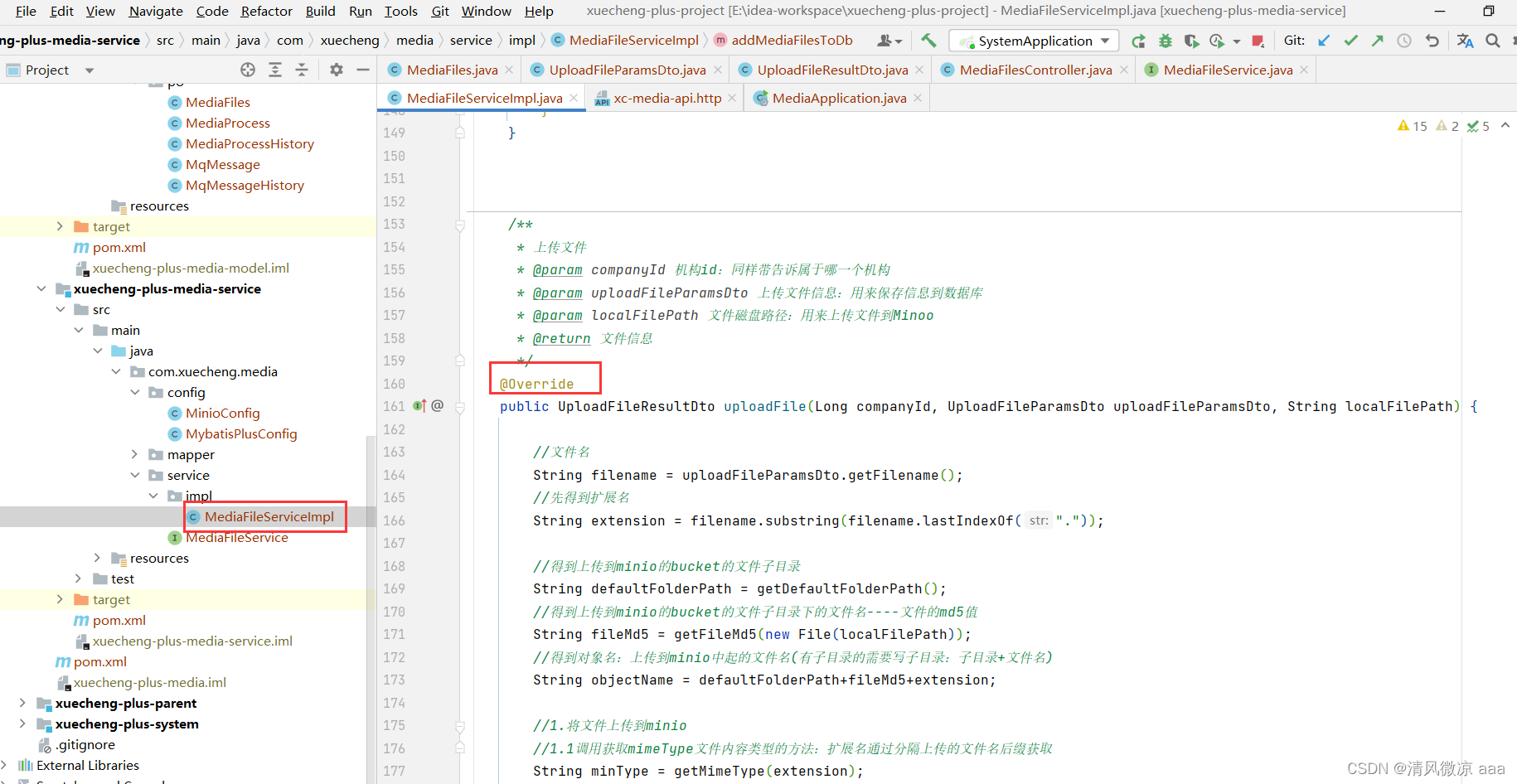Viewport: 1517px width, 784px height.
Task: Collapse the impl package node
Action: pyautogui.click(x=153, y=496)
